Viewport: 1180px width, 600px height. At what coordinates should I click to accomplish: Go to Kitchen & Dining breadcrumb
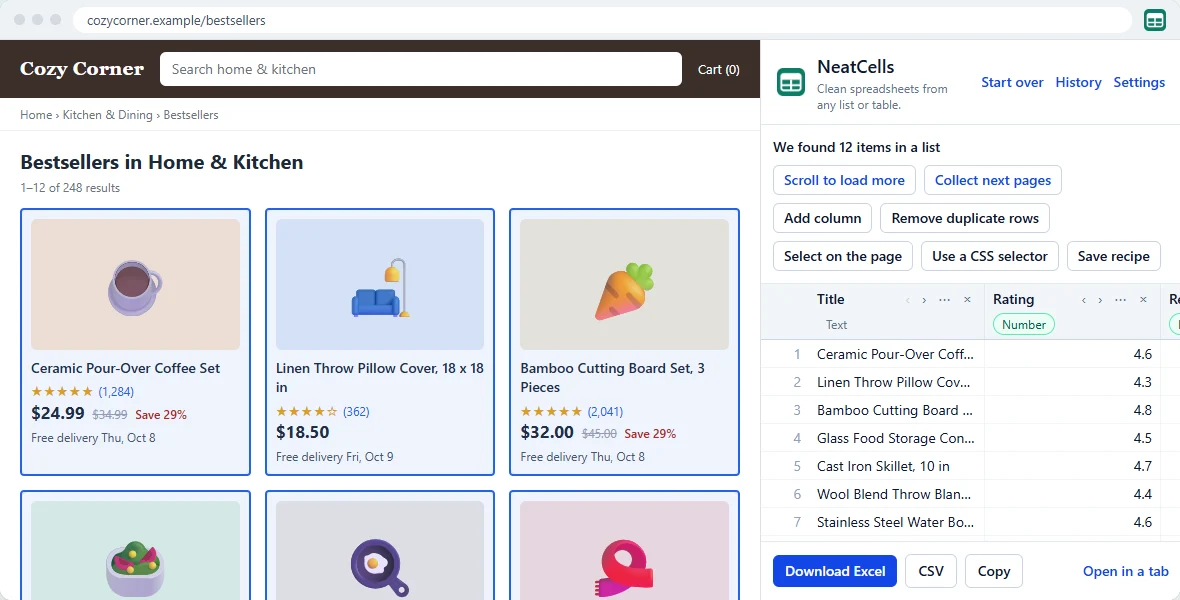pyautogui.click(x=108, y=115)
